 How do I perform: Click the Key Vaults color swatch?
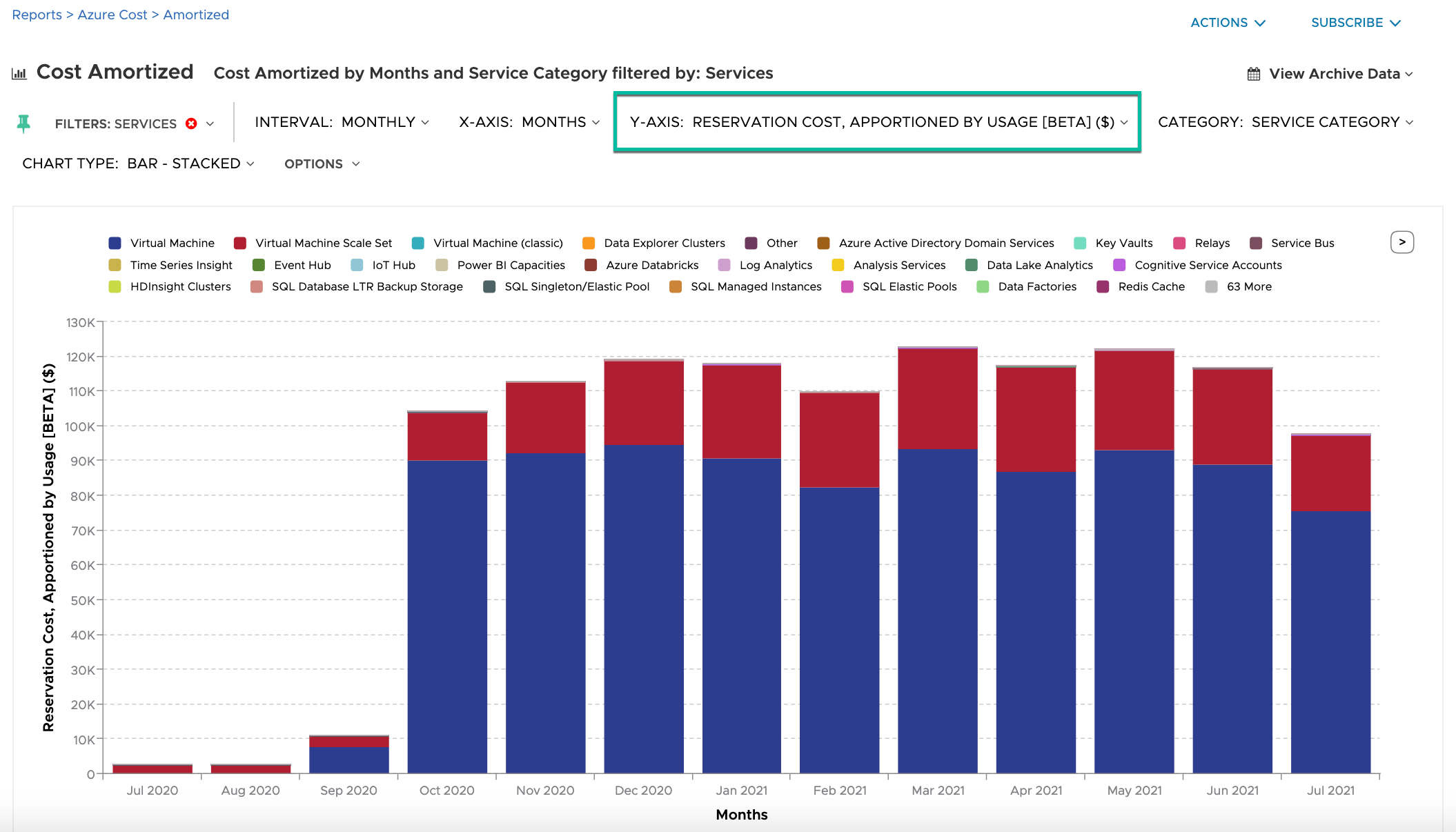point(1081,243)
